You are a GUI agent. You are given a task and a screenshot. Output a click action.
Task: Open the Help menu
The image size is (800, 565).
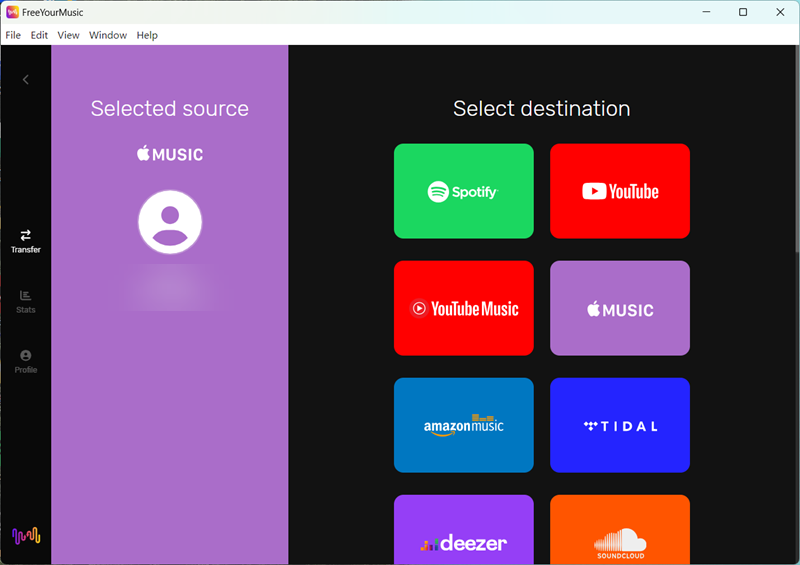[x=147, y=35]
